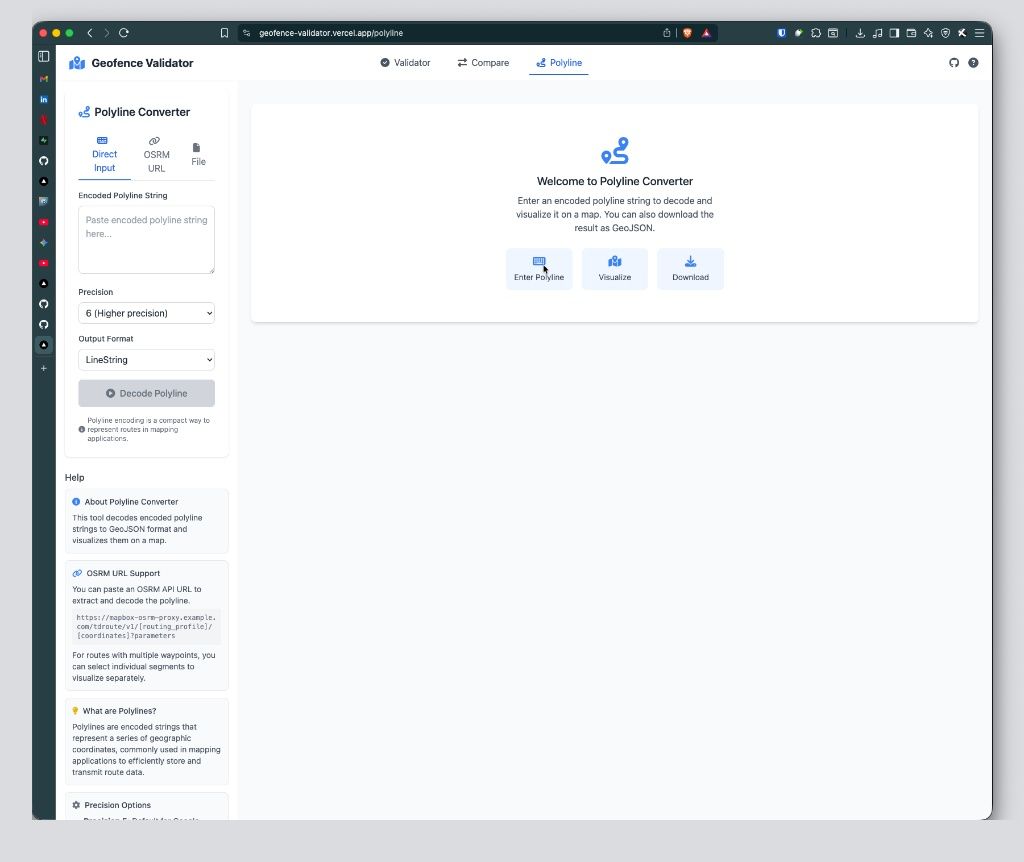Click the Geofence Validator logo icon
Viewport: 1024px width, 862px height.
pos(77,63)
